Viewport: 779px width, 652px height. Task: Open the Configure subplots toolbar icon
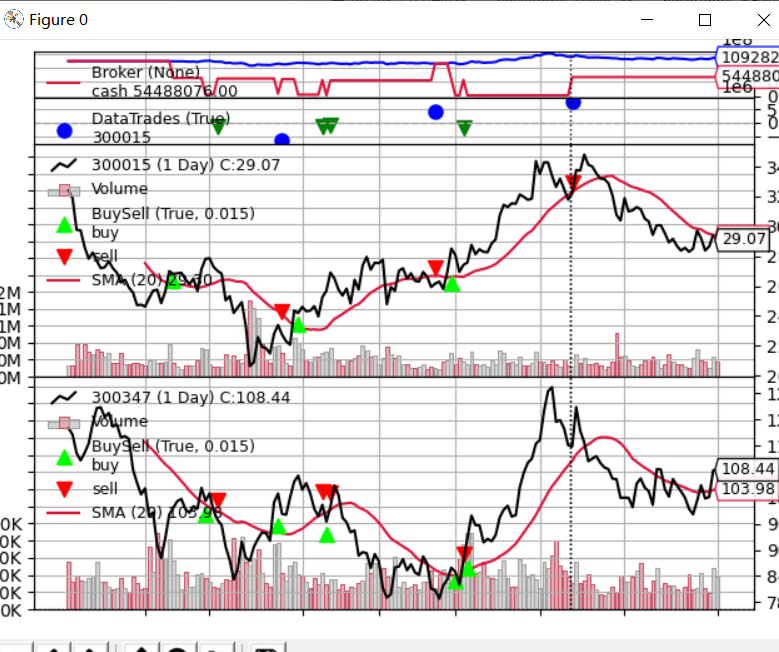[x=219, y=648]
